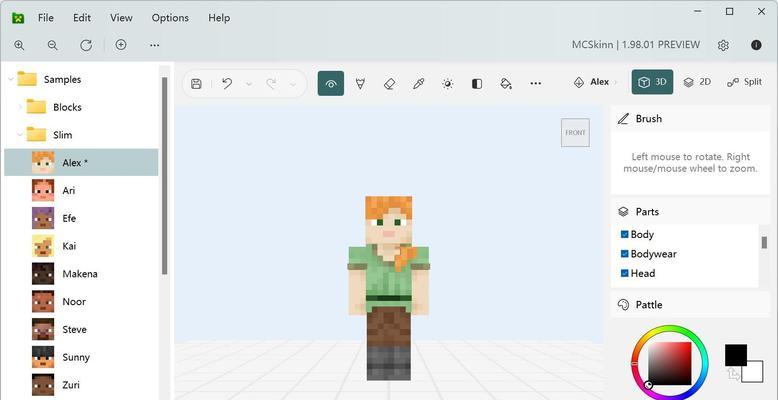
Task: Select the Steve skin
Action: pyautogui.click(x=81, y=329)
